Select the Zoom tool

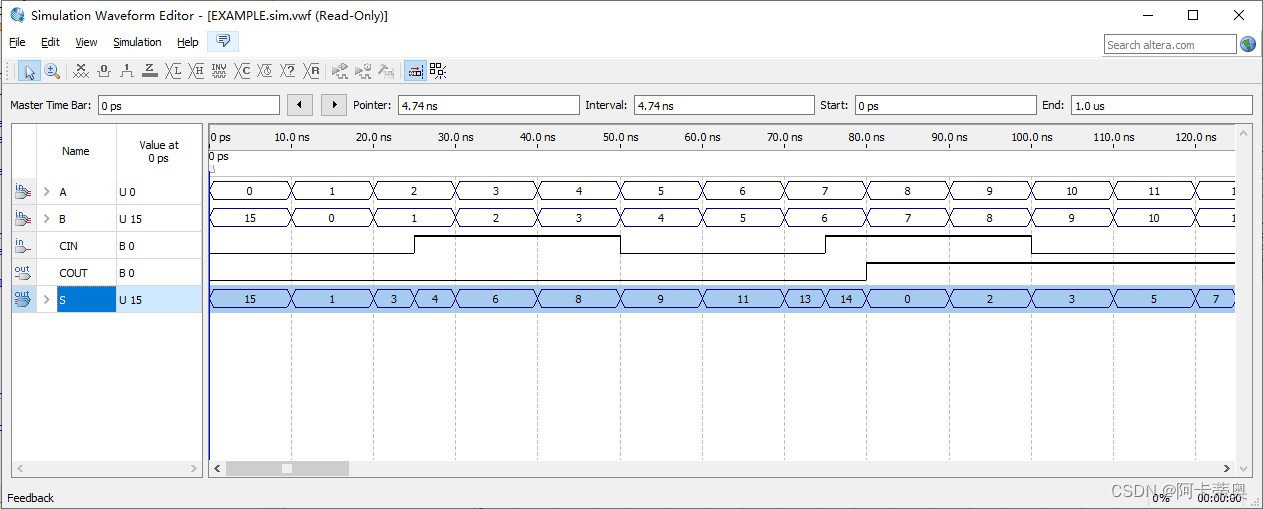tap(52, 71)
